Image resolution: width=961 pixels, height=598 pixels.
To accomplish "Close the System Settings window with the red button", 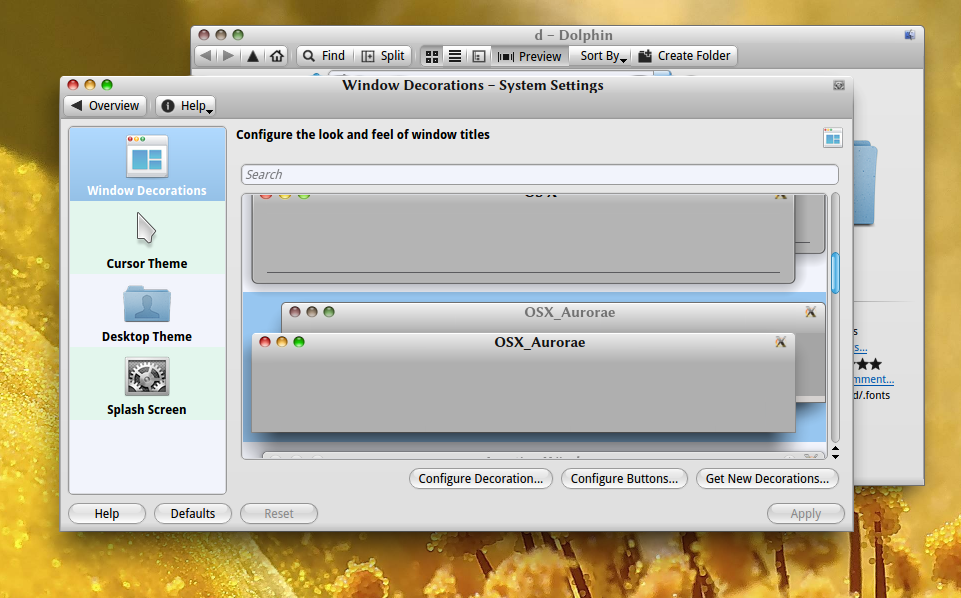I will click(x=73, y=85).
